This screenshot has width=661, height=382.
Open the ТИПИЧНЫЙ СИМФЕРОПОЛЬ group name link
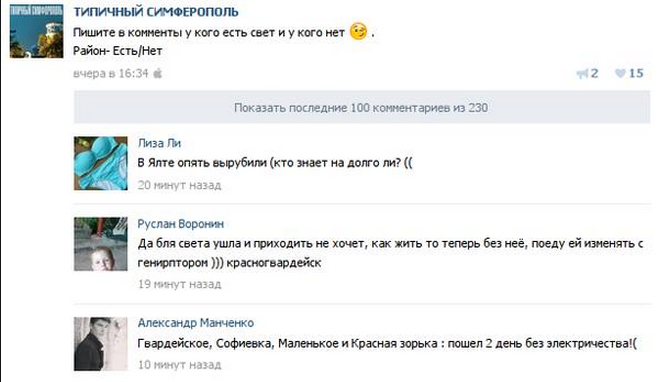pos(156,12)
